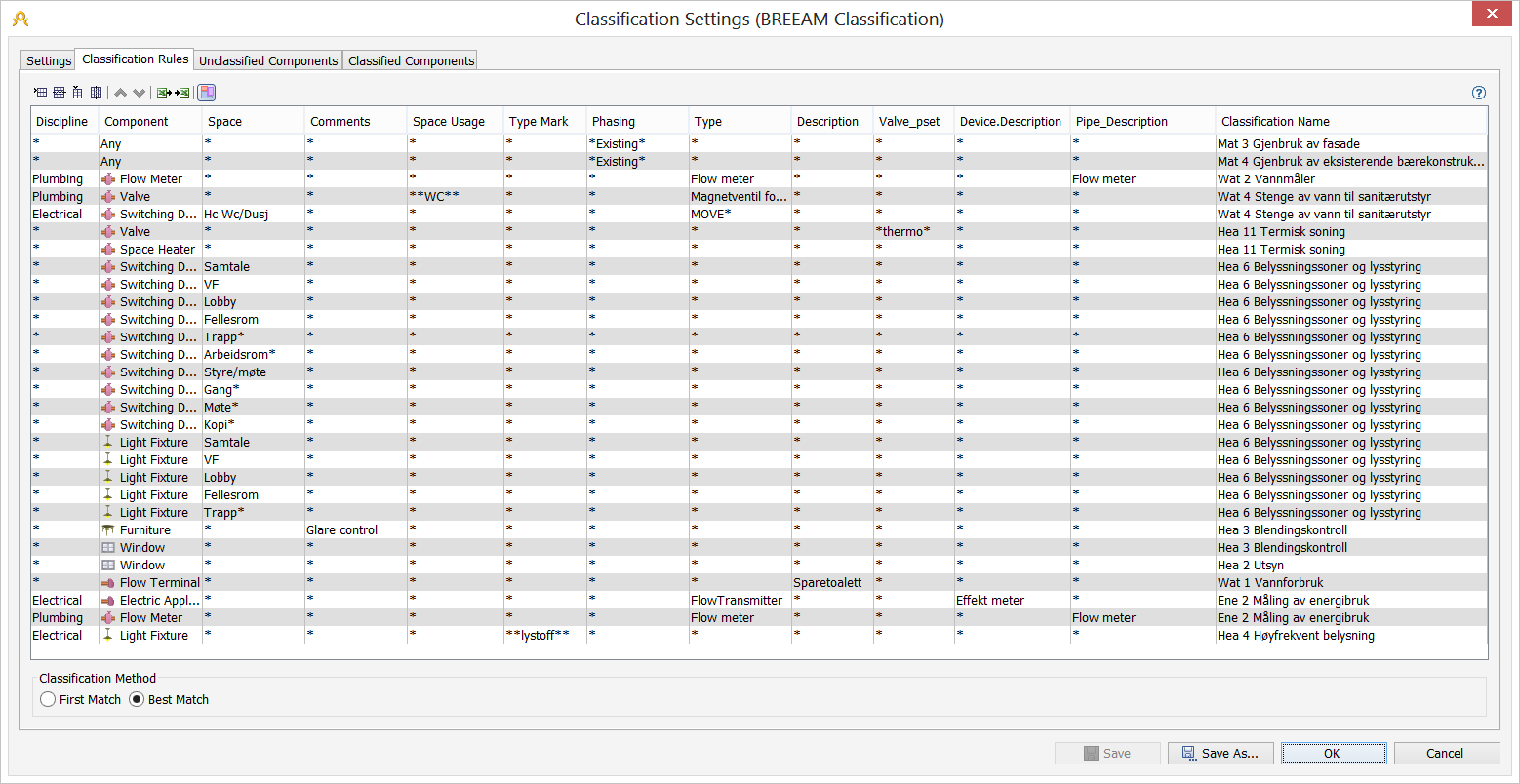Click Furniture icon in Glare control row
Screen dimensions: 1520x784
(109, 530)
